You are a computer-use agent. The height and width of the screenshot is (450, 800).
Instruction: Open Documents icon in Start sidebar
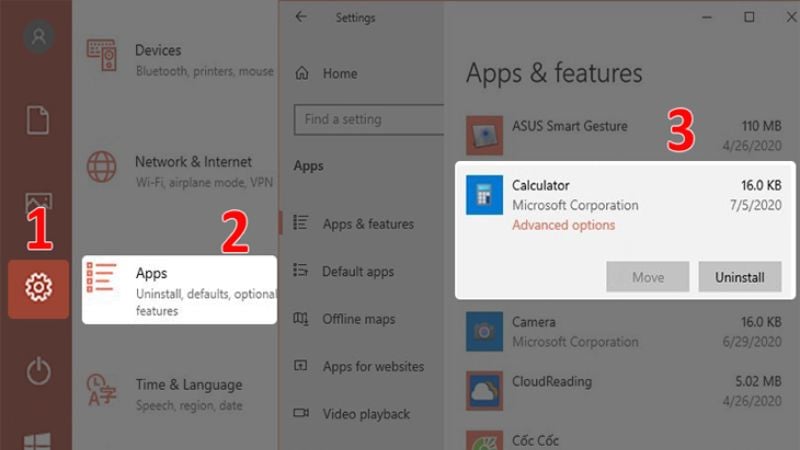38,120
